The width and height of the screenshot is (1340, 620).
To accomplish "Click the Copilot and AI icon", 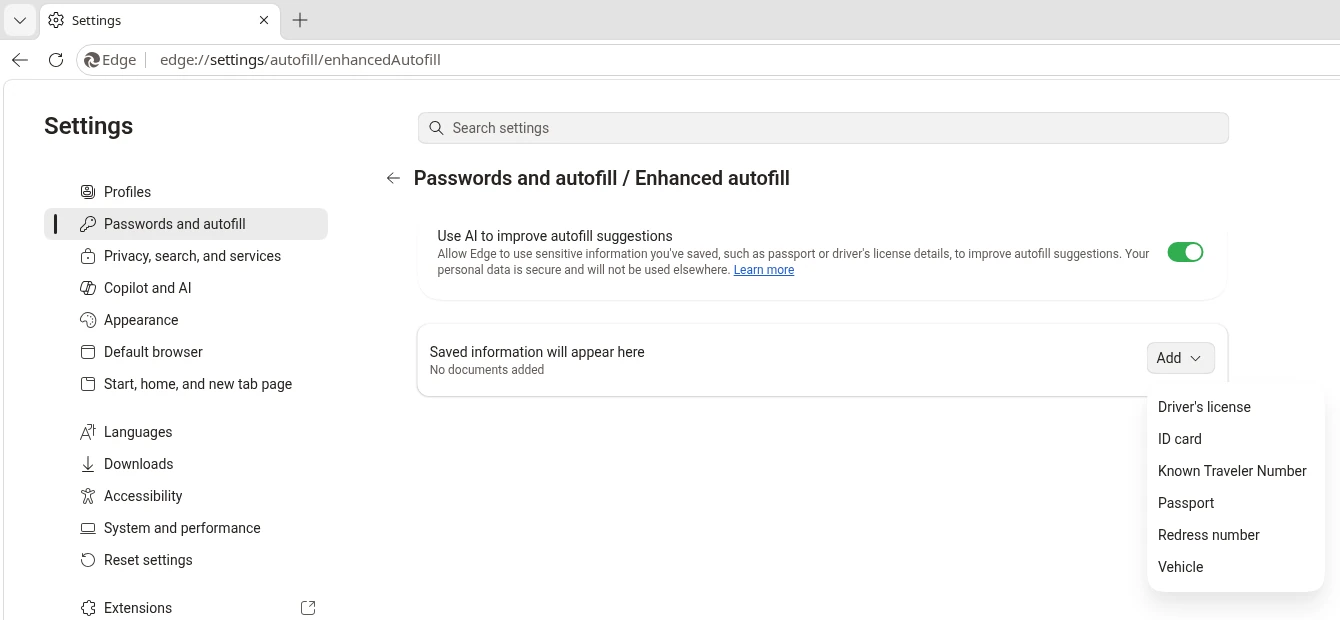I will click(x=88, y=288).
